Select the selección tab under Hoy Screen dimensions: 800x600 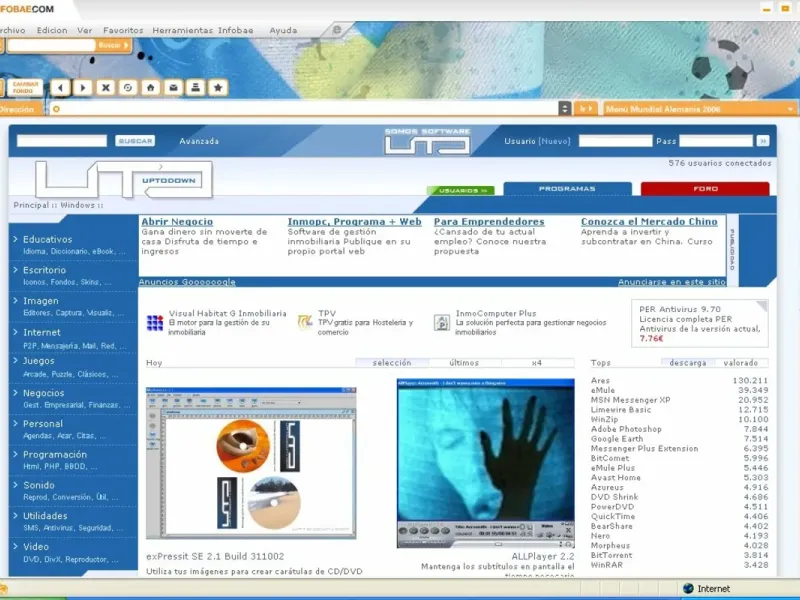coord(392,363)
